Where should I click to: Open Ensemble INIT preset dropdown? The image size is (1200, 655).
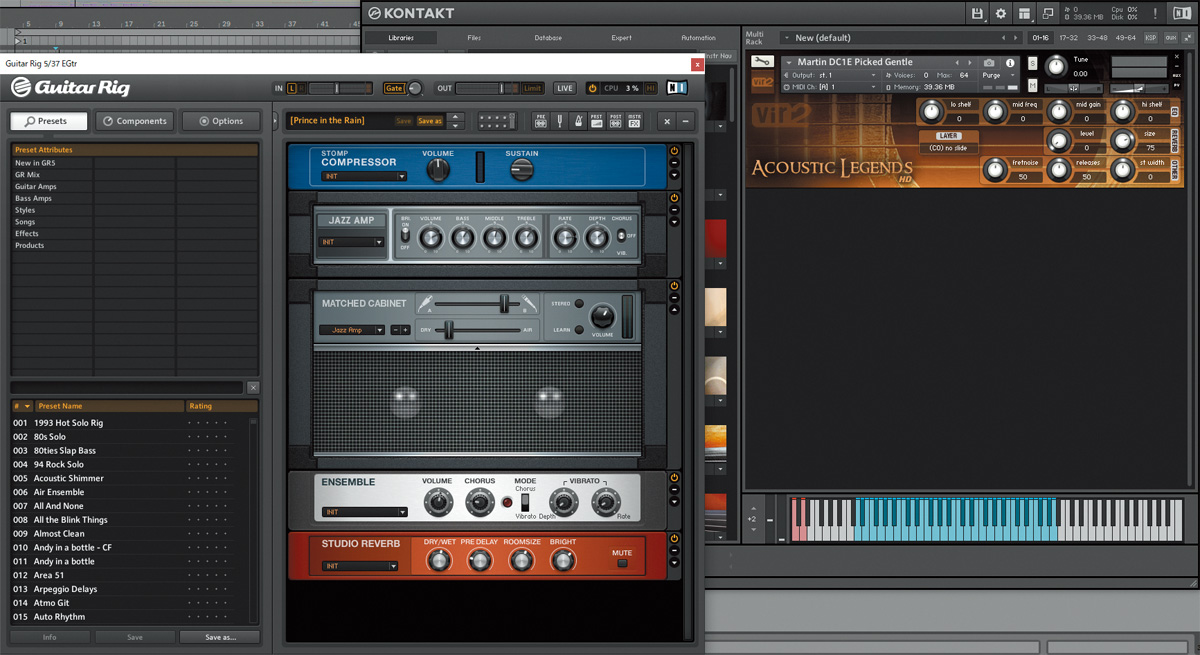(x=364, y=512)
